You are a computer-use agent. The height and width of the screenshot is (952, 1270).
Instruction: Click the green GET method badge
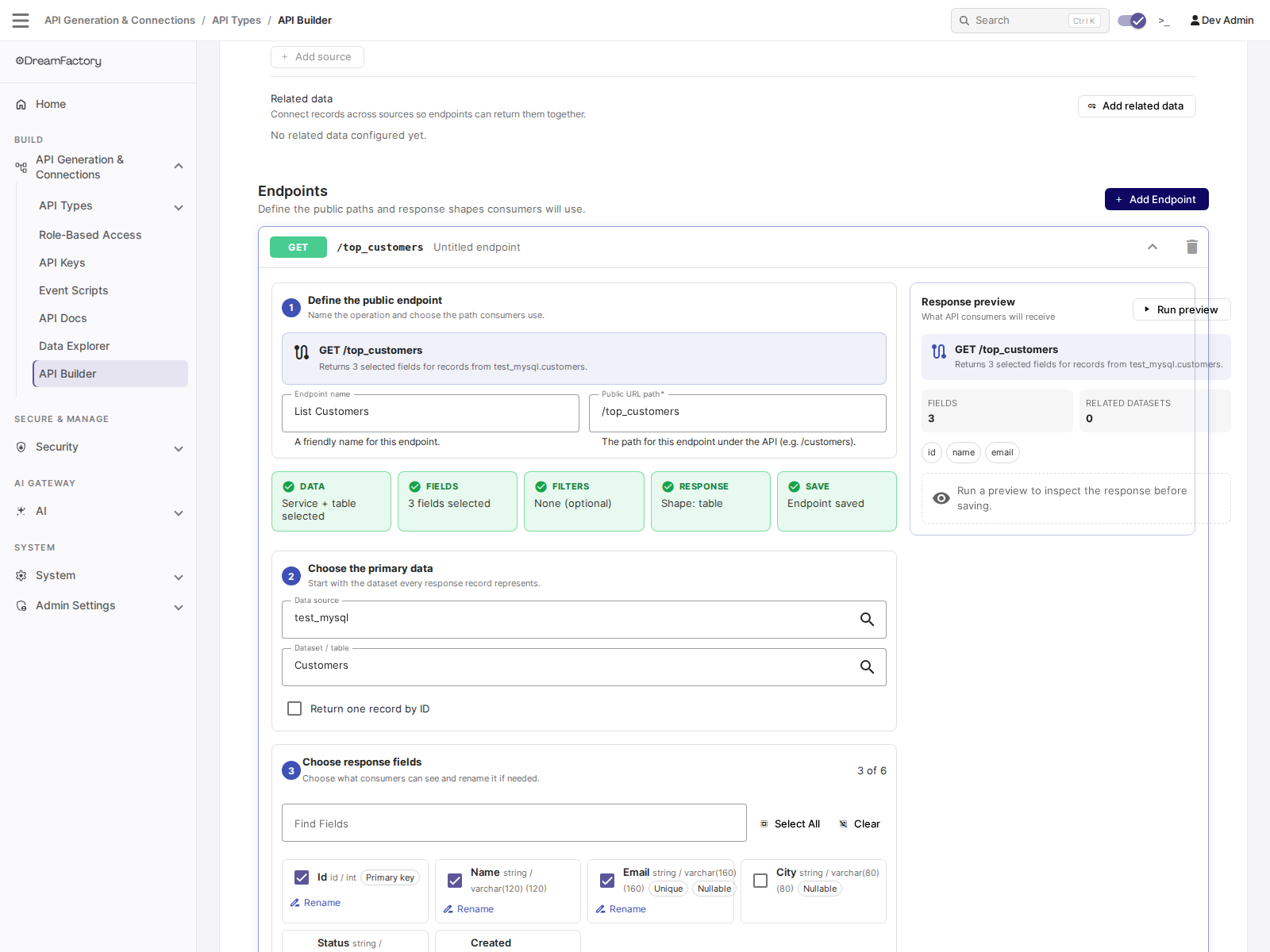pyautogui.click(x=298, y=248)
